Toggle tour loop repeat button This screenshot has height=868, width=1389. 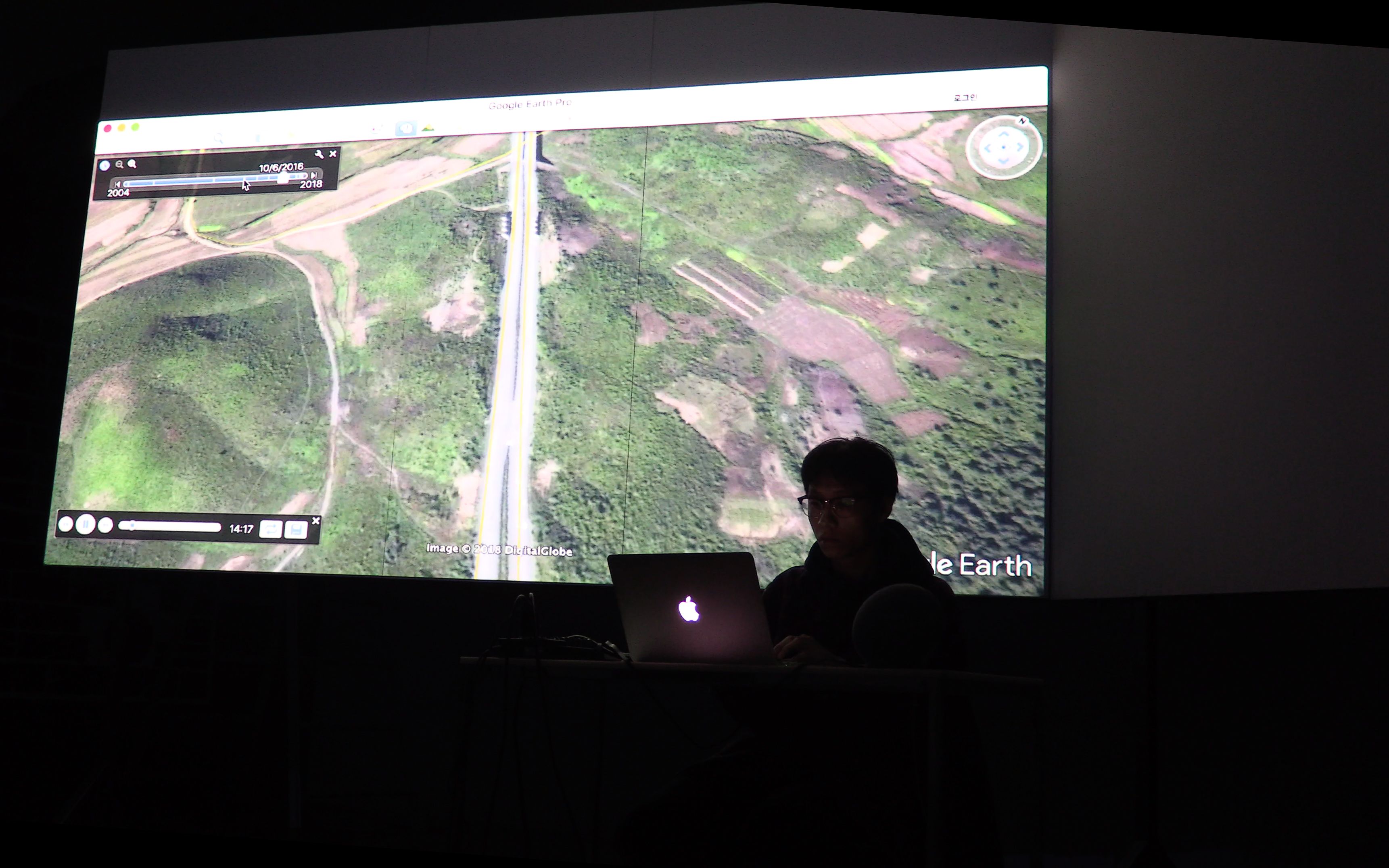click(271, 529)
